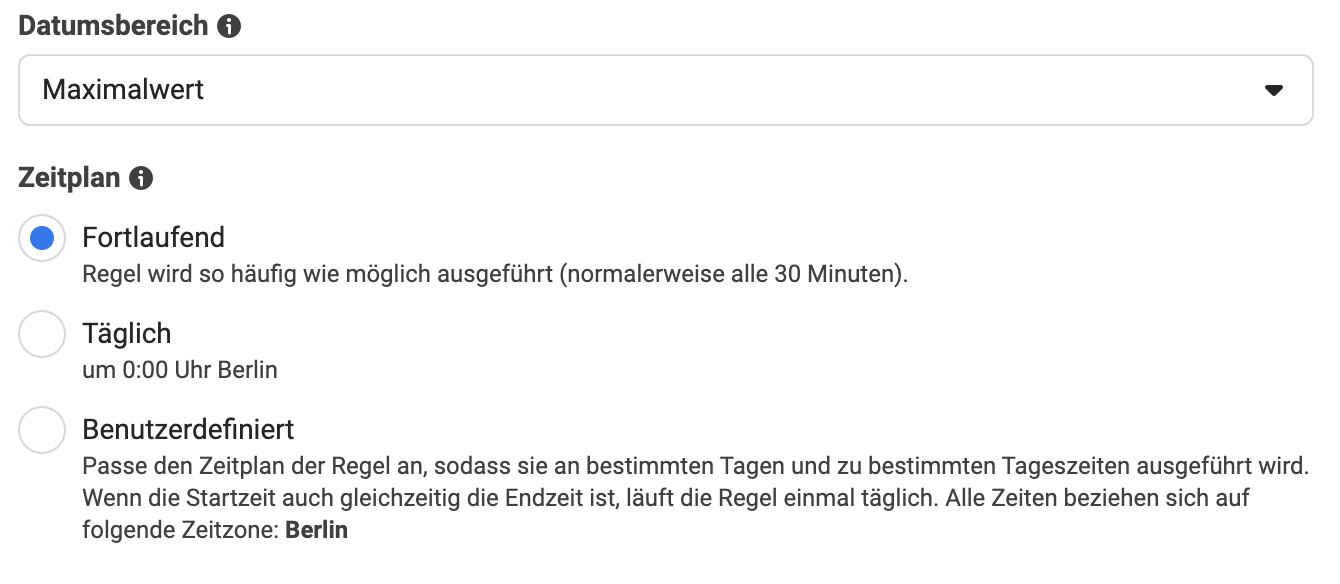1340x584 pixels.
Task: Click the 'Regel wird so häufig' description
Action: (495, 274)
